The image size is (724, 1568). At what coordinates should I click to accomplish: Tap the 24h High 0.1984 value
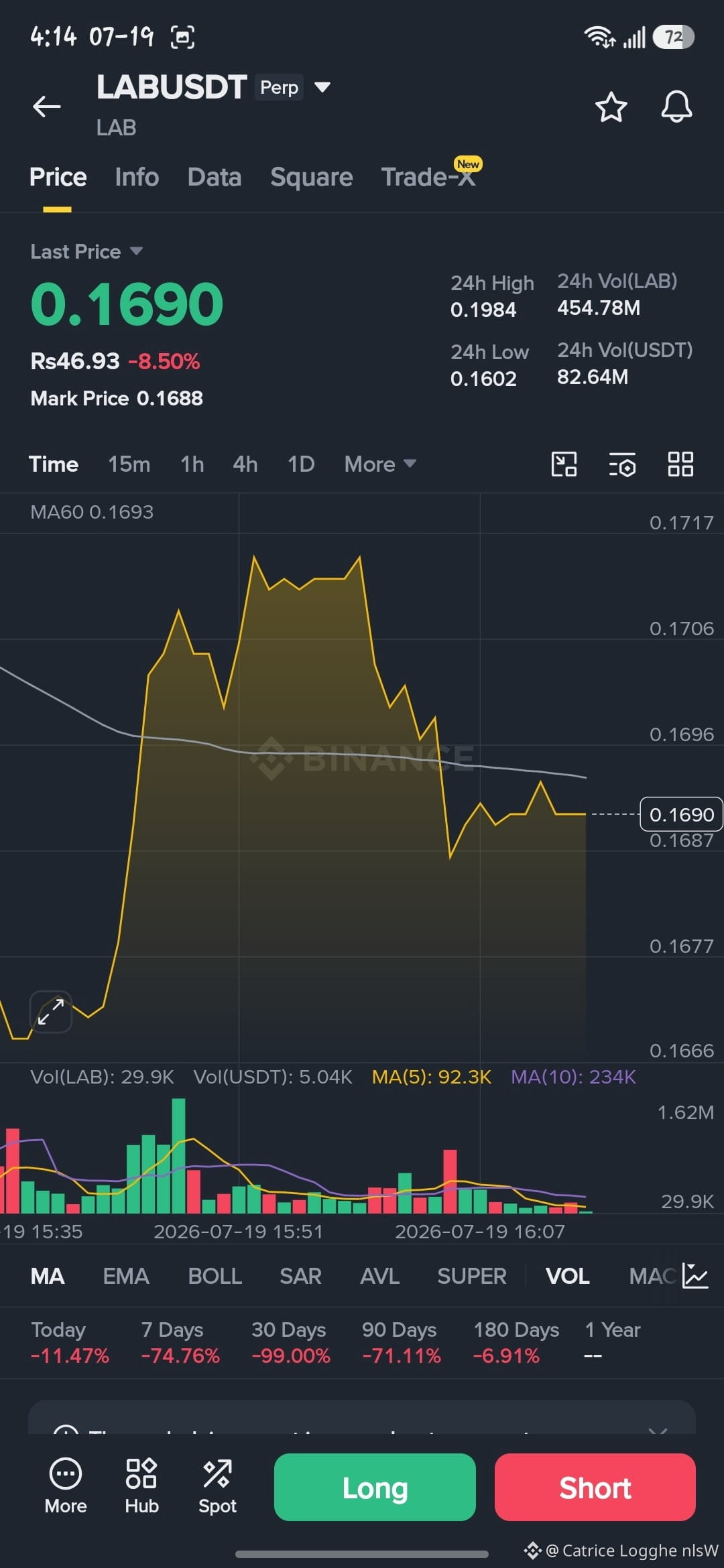click(x=483, y=310)
